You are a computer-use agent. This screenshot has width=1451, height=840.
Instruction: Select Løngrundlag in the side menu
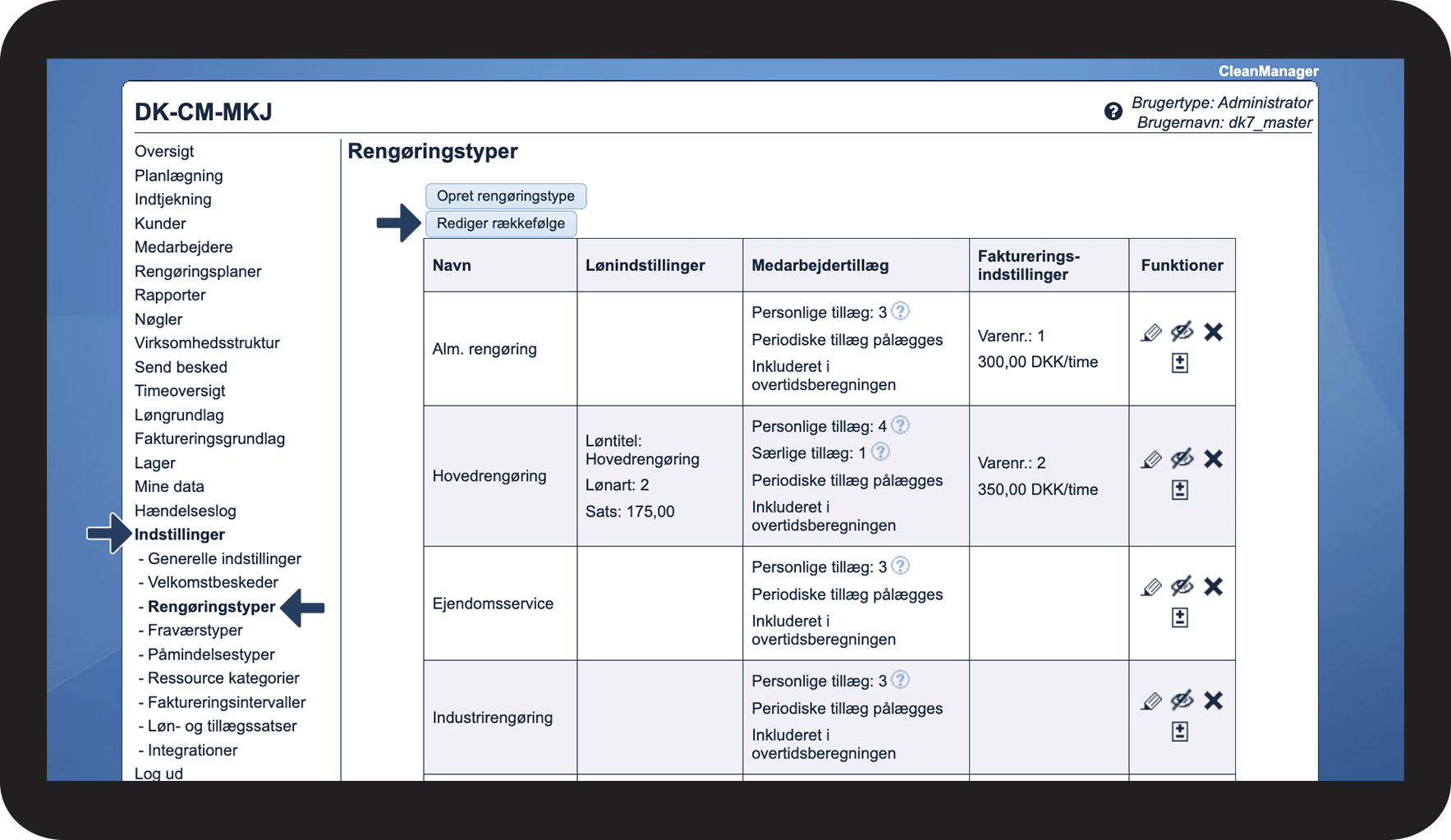[179, 415]
